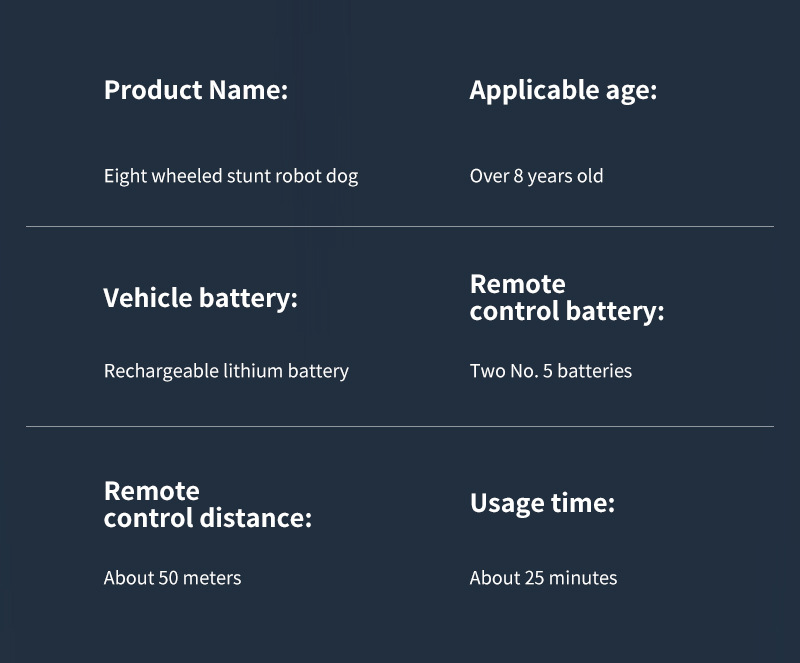The width and height of the screenshot is (800, 663).
Task: Click the "Vehicle battery:" heading
Action: [x=200, y=298]
